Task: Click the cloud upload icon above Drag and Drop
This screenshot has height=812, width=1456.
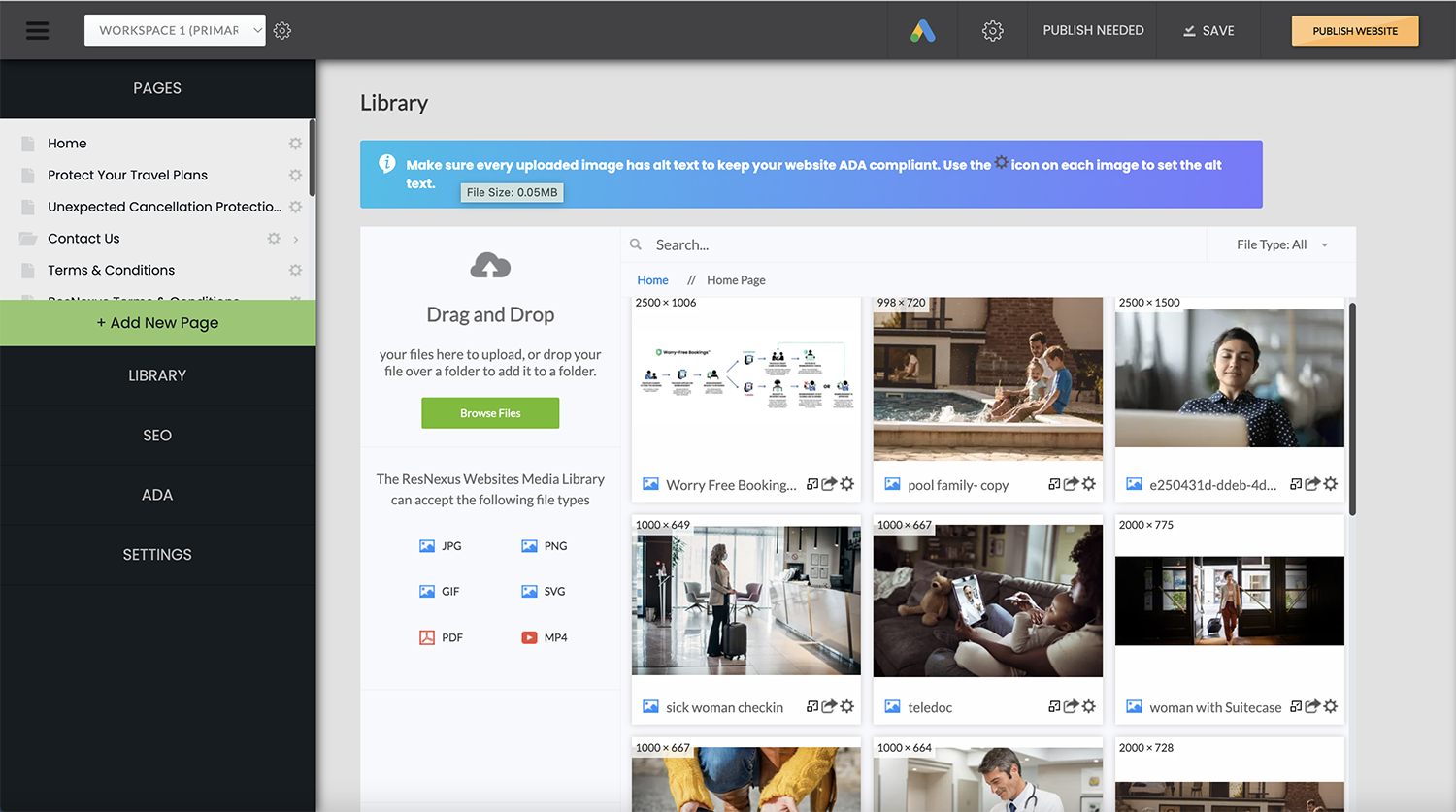Action: tap(490, 266)
